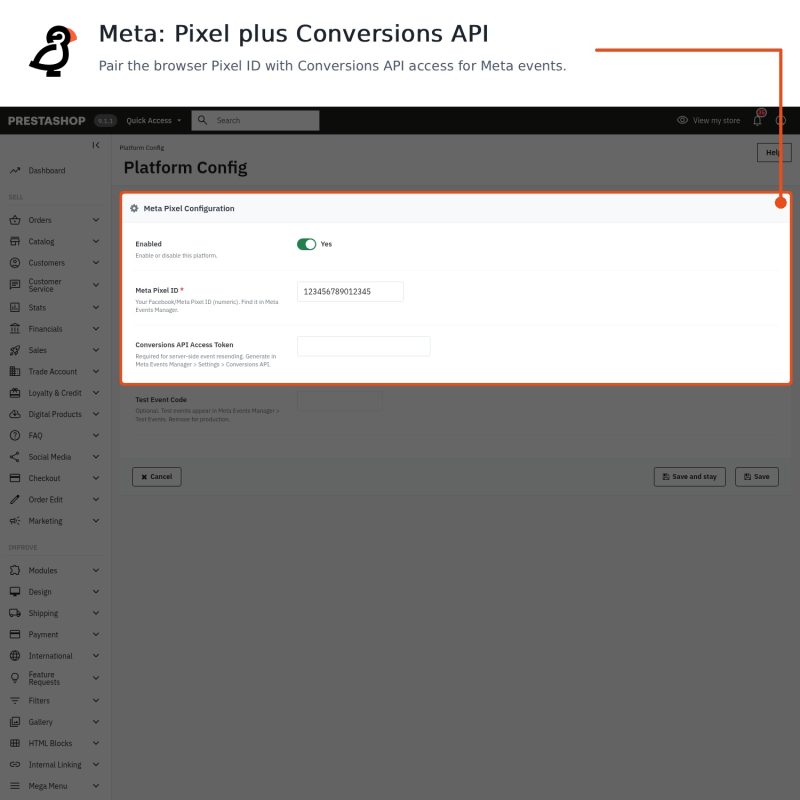800x800 pixels.
Task: Click the Stats chart icon
Action: [x=15, y=307]
